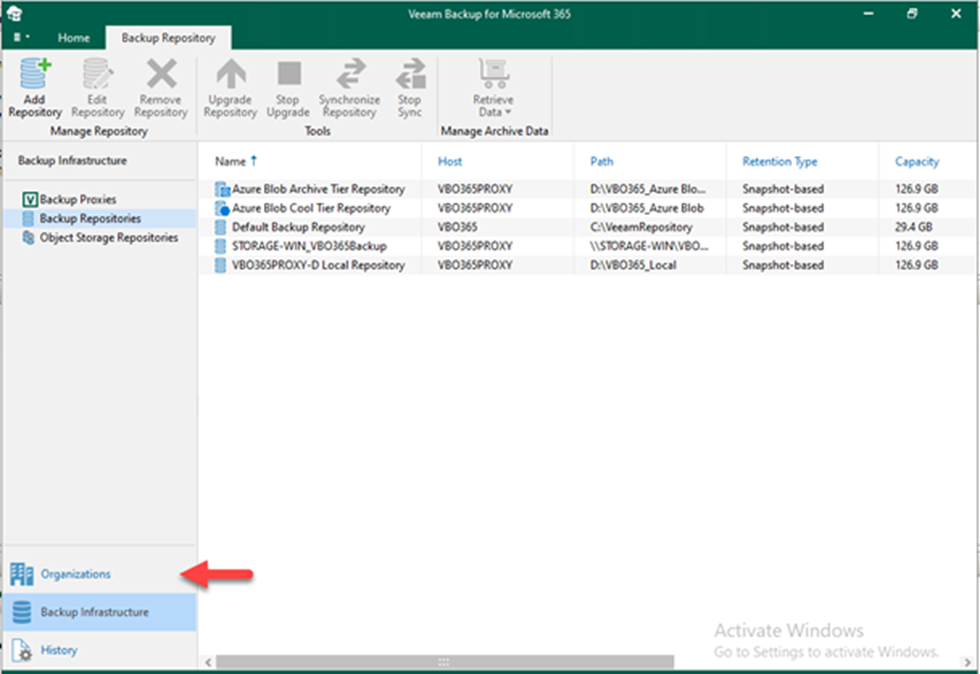980x674 pixels.
Task: Select Backup Proxies in the tree
Action: pos(78,199)
